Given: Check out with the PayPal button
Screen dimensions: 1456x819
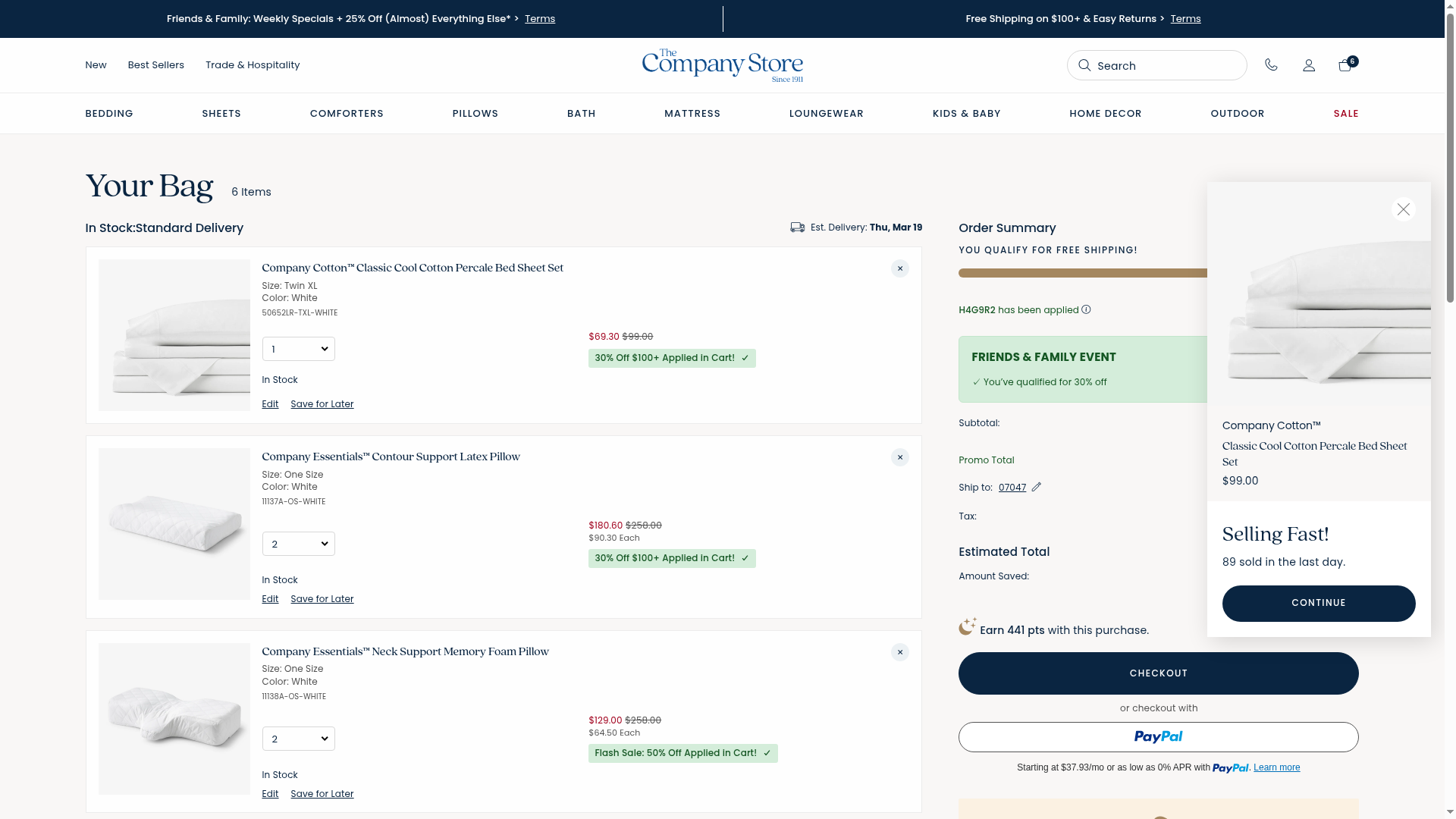Looking at the screenshot, I should point(1158,737).
